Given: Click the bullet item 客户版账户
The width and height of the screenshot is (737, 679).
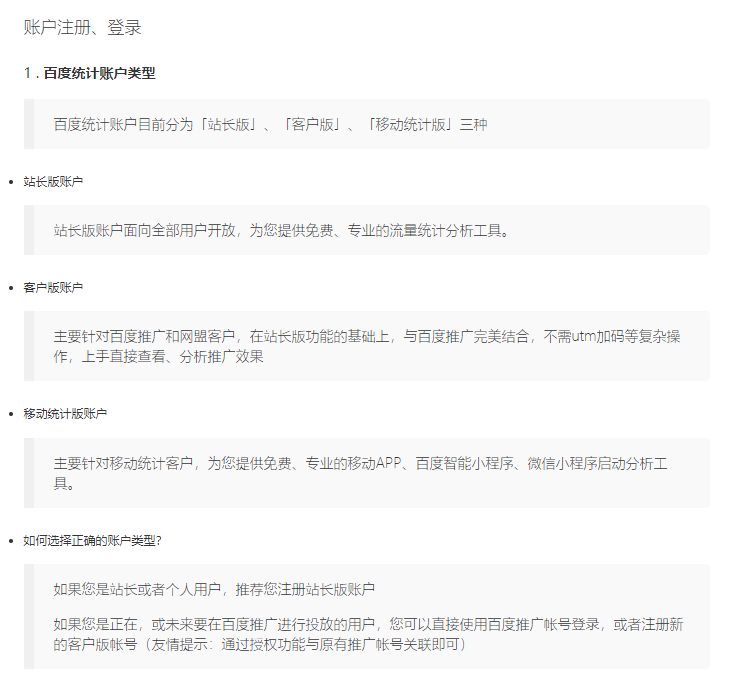Looking at the screenshot, I should point(53,288).
